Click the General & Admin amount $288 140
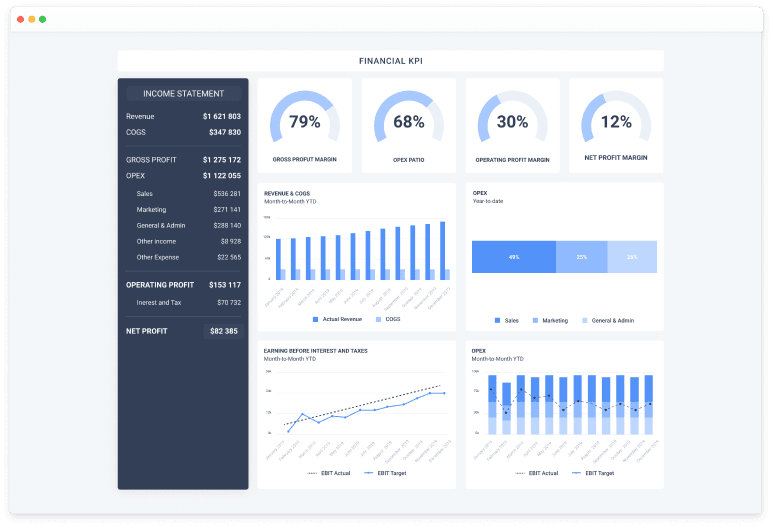This screenshot has width=773, height=529. (227, 225)
